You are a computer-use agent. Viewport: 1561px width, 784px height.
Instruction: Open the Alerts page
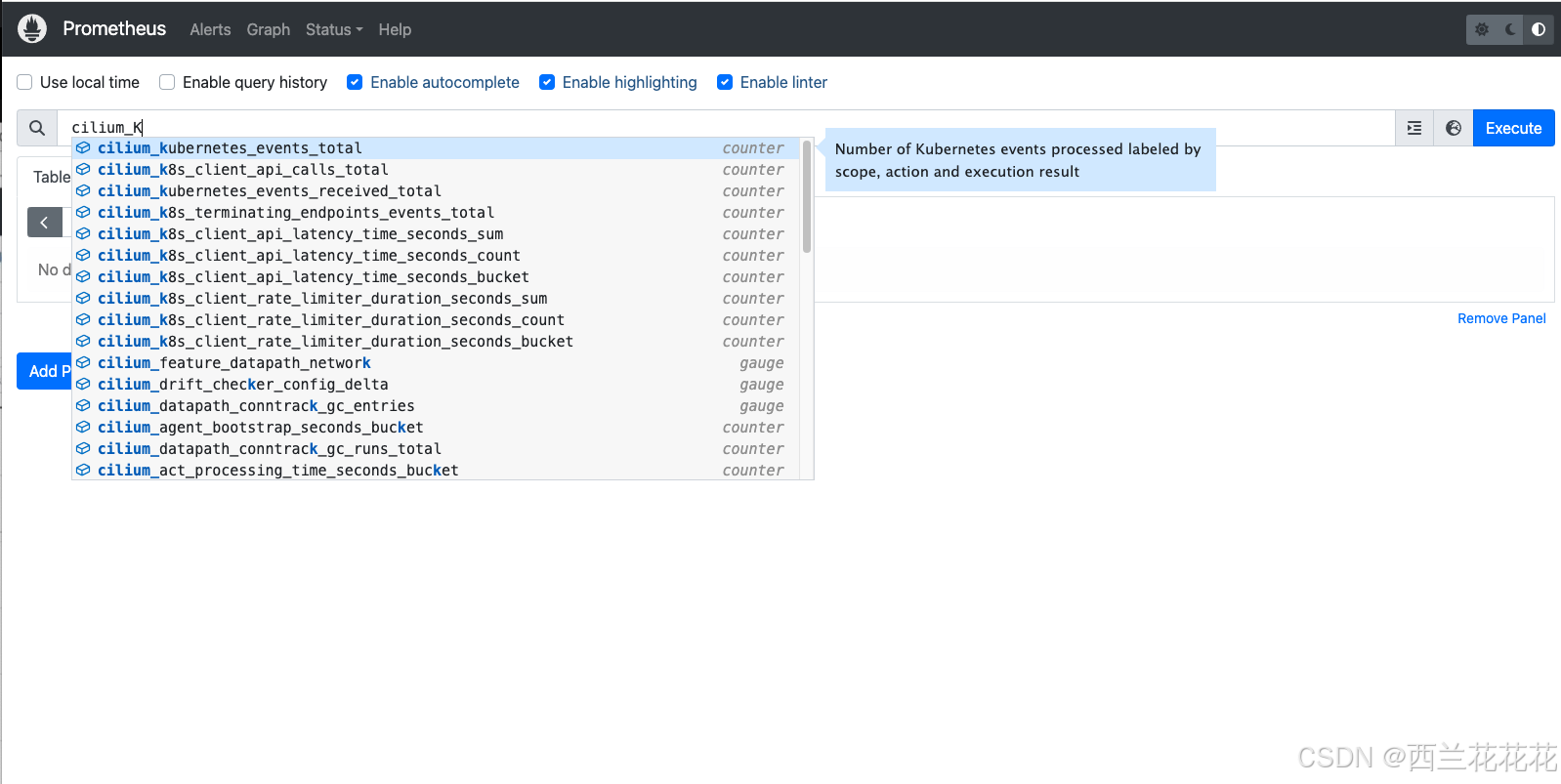coord(210,29)
